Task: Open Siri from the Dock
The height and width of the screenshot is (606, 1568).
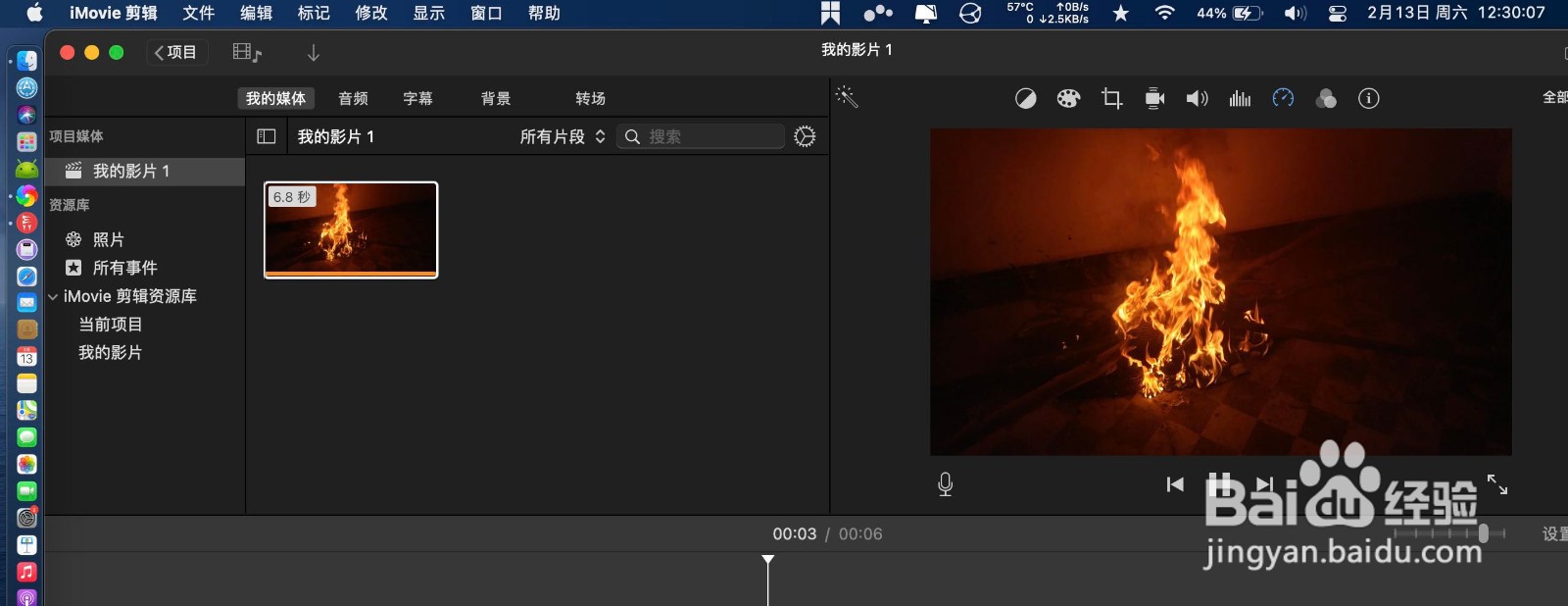Action: 27,115
